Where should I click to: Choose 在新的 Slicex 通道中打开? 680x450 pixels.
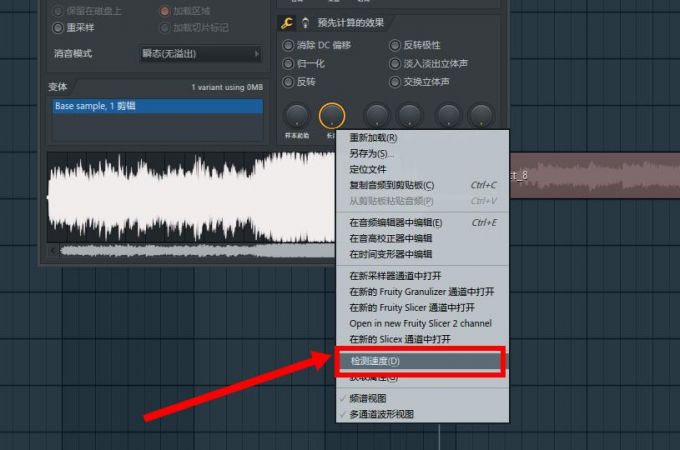[422, 339]
